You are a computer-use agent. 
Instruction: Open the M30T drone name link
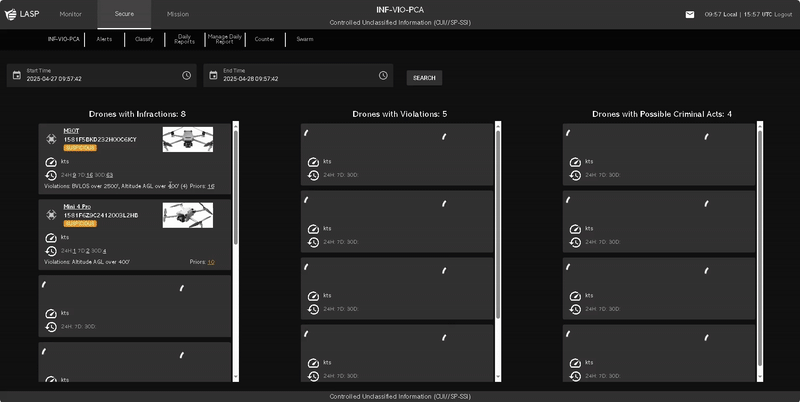[x=71, y=131]
